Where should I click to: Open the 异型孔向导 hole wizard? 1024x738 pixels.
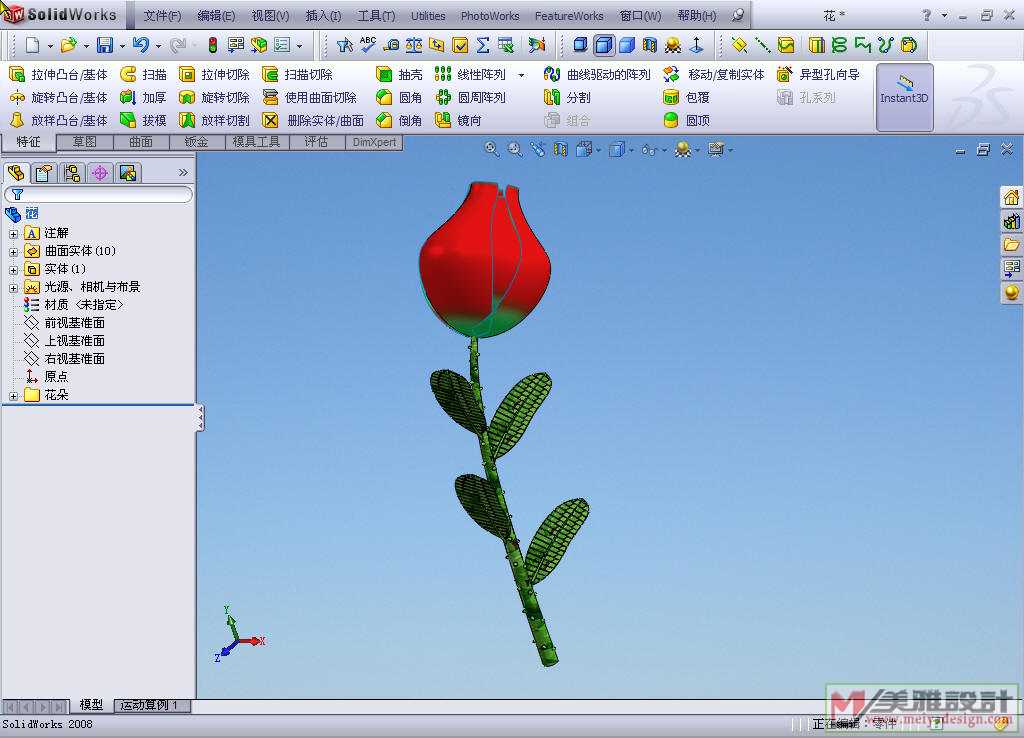click(818, 74)
